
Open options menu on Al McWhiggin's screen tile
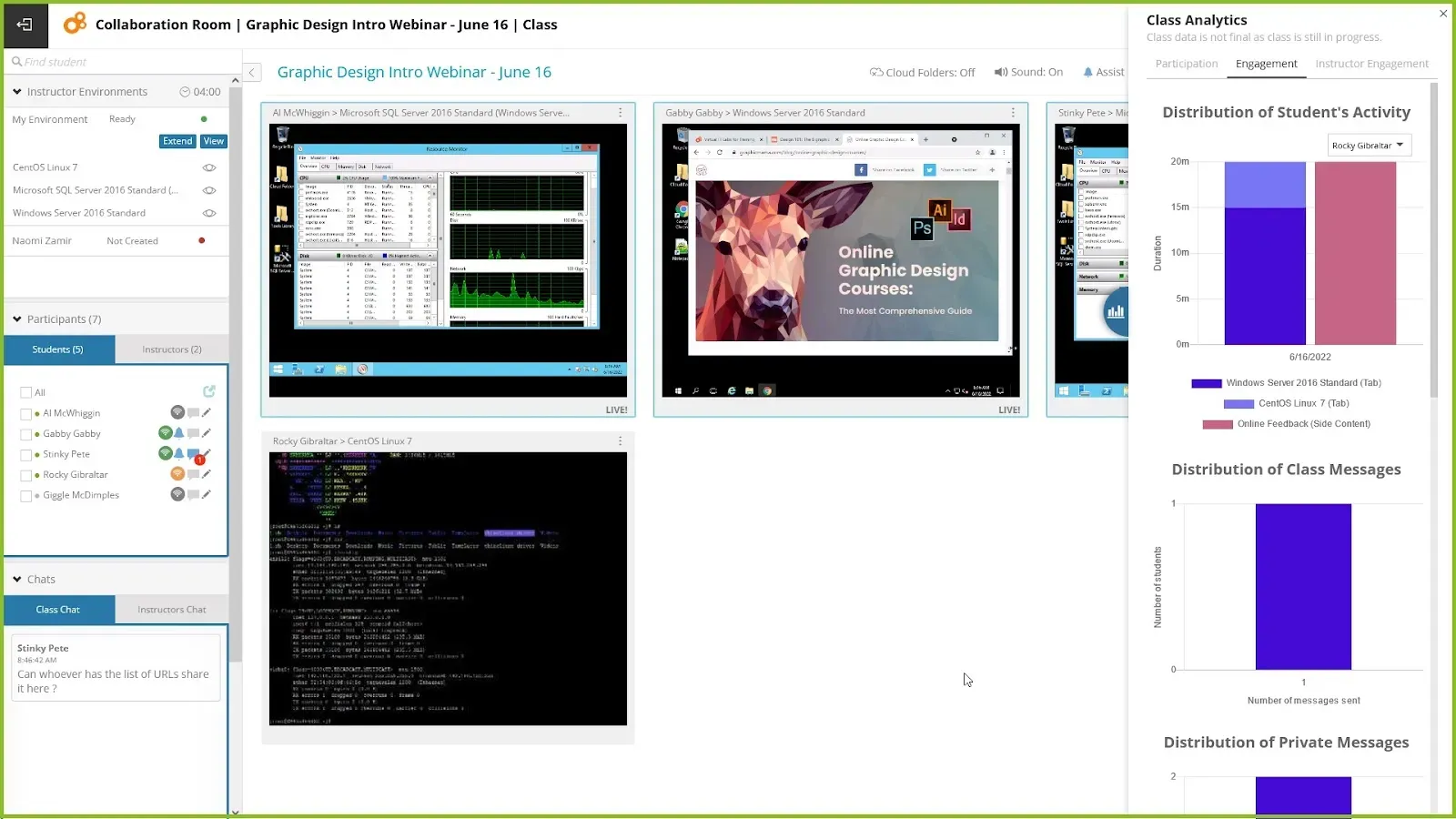click(621, 113)
